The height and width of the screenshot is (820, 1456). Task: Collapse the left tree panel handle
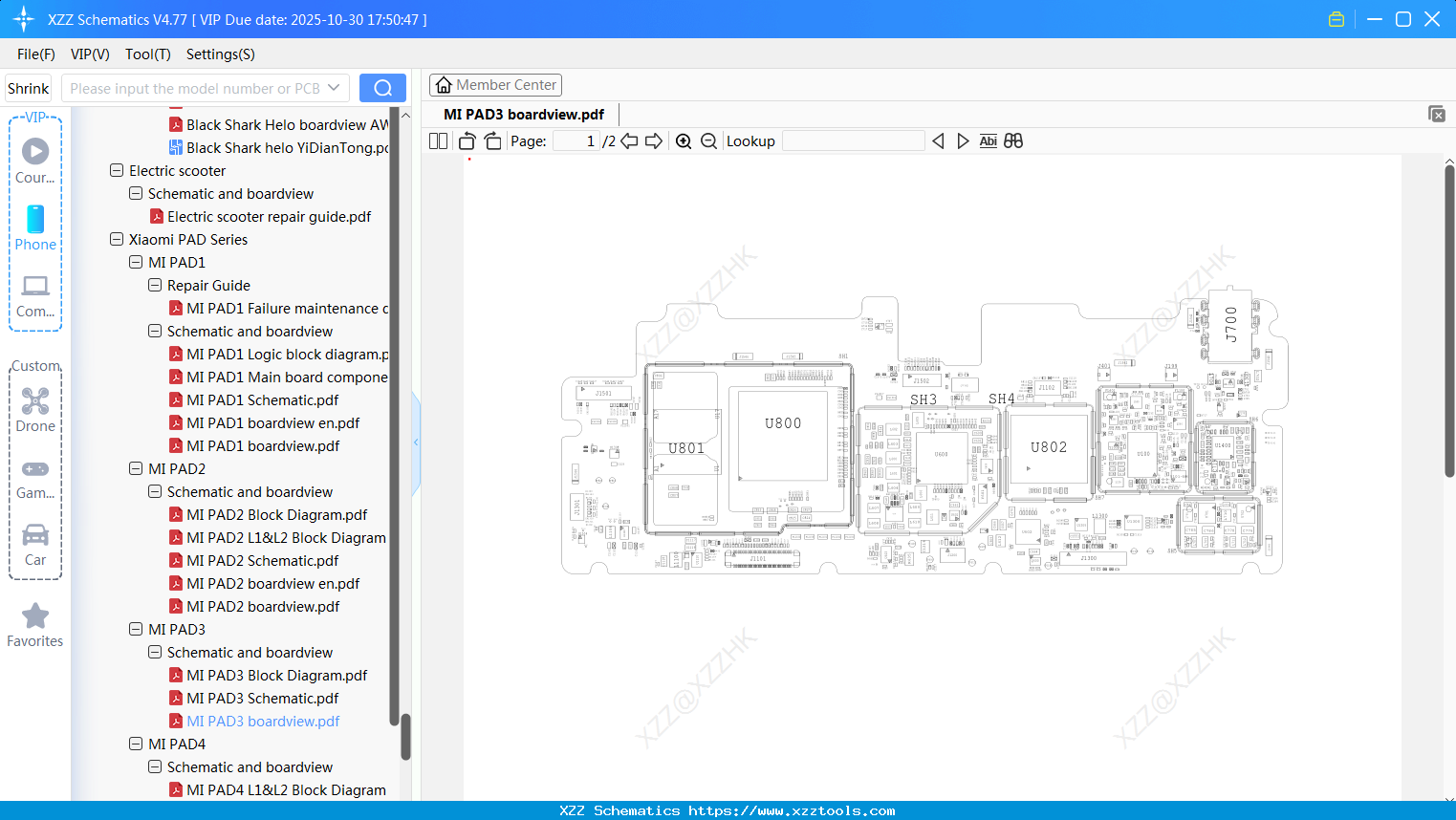click(416, 442)
